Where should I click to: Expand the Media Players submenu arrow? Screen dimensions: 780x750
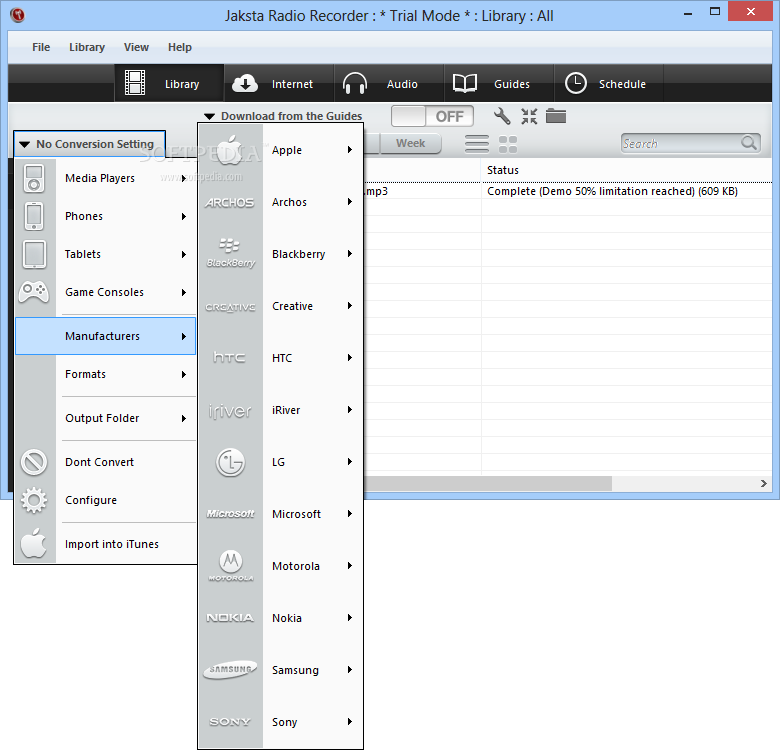point(184,178)
